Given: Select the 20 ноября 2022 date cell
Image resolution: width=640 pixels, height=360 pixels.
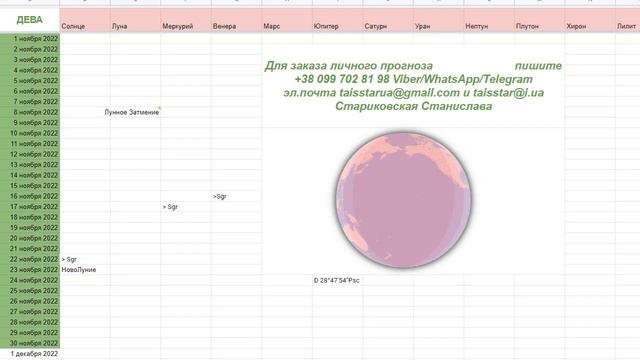Looking at the screenshot, I should (x=30, y=238).
